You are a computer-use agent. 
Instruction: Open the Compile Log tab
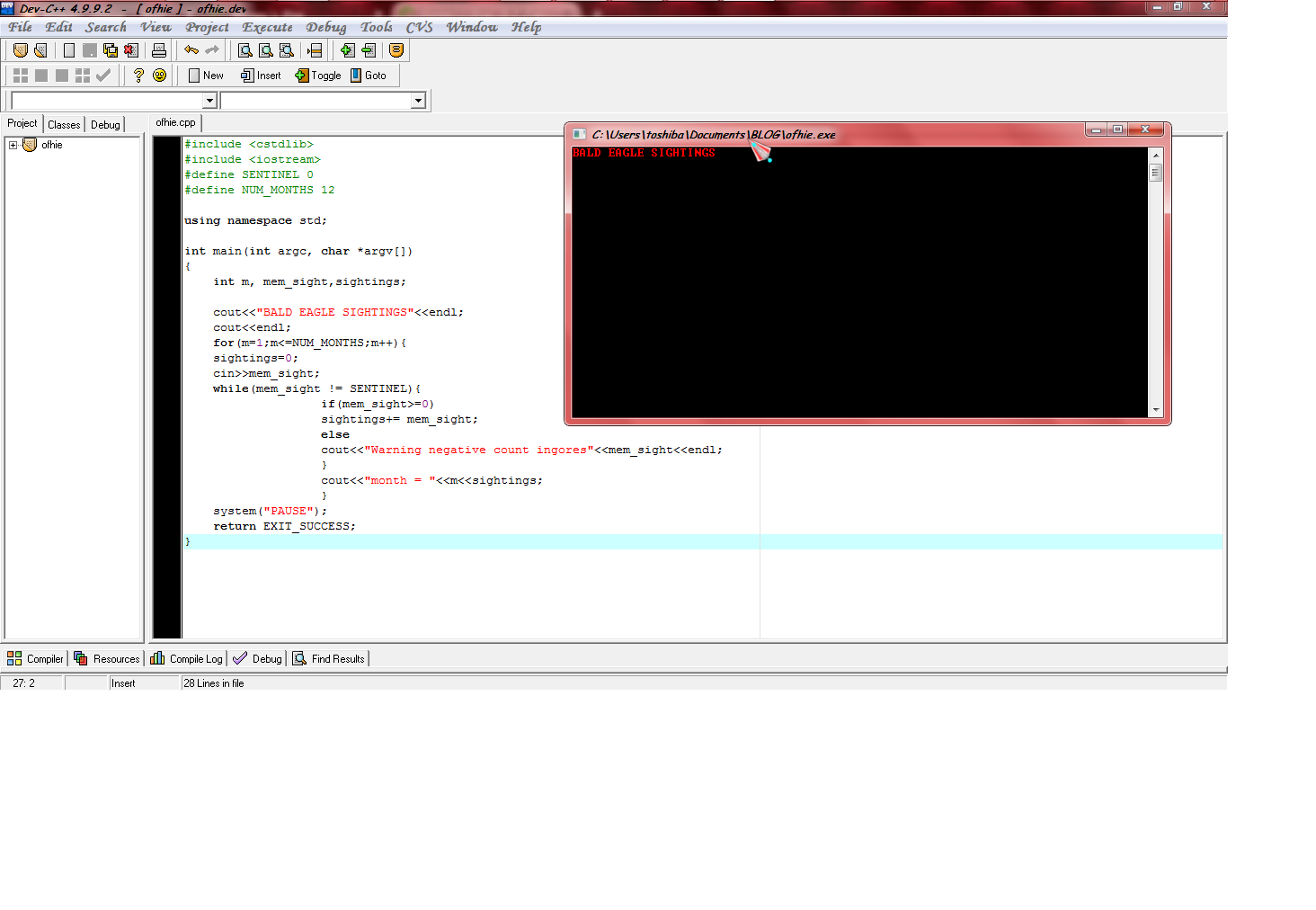pos(186,659)
